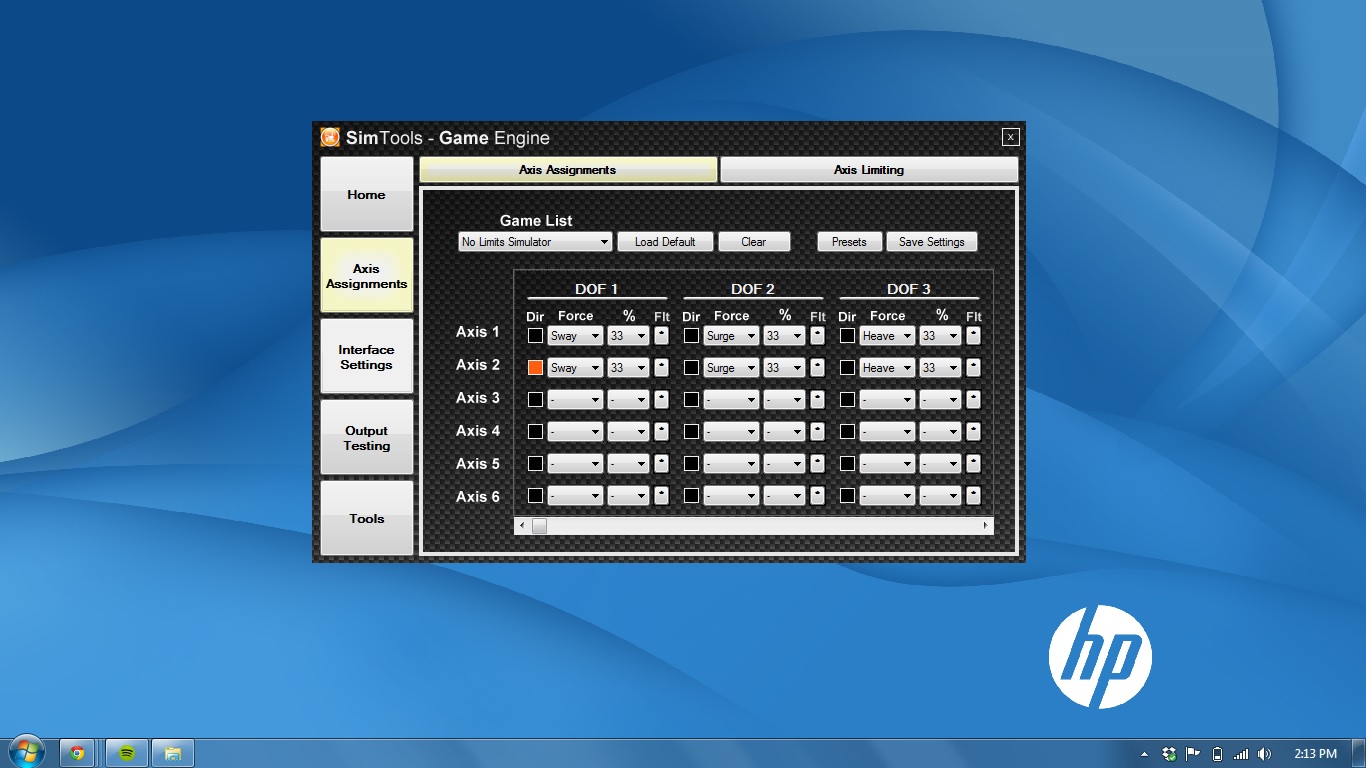This screenshot has width=1366, height=768.
Task: Click the Load Default button
Action: (x=665, y=242)
